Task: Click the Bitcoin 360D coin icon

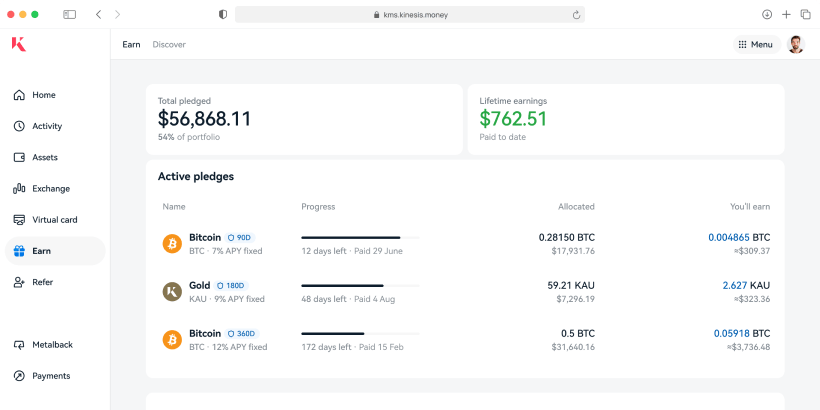Action: (172, 340)
